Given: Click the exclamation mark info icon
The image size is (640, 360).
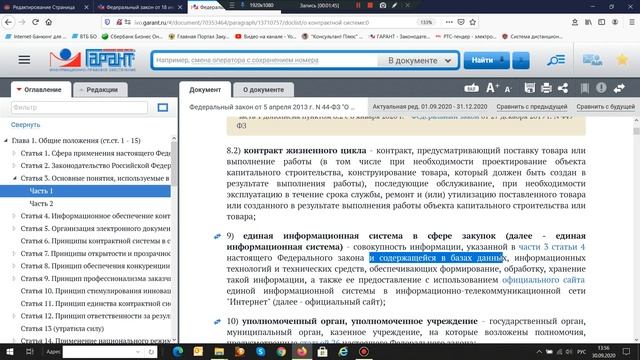Looking at the screenshot, I should click(x=601, y=88).
